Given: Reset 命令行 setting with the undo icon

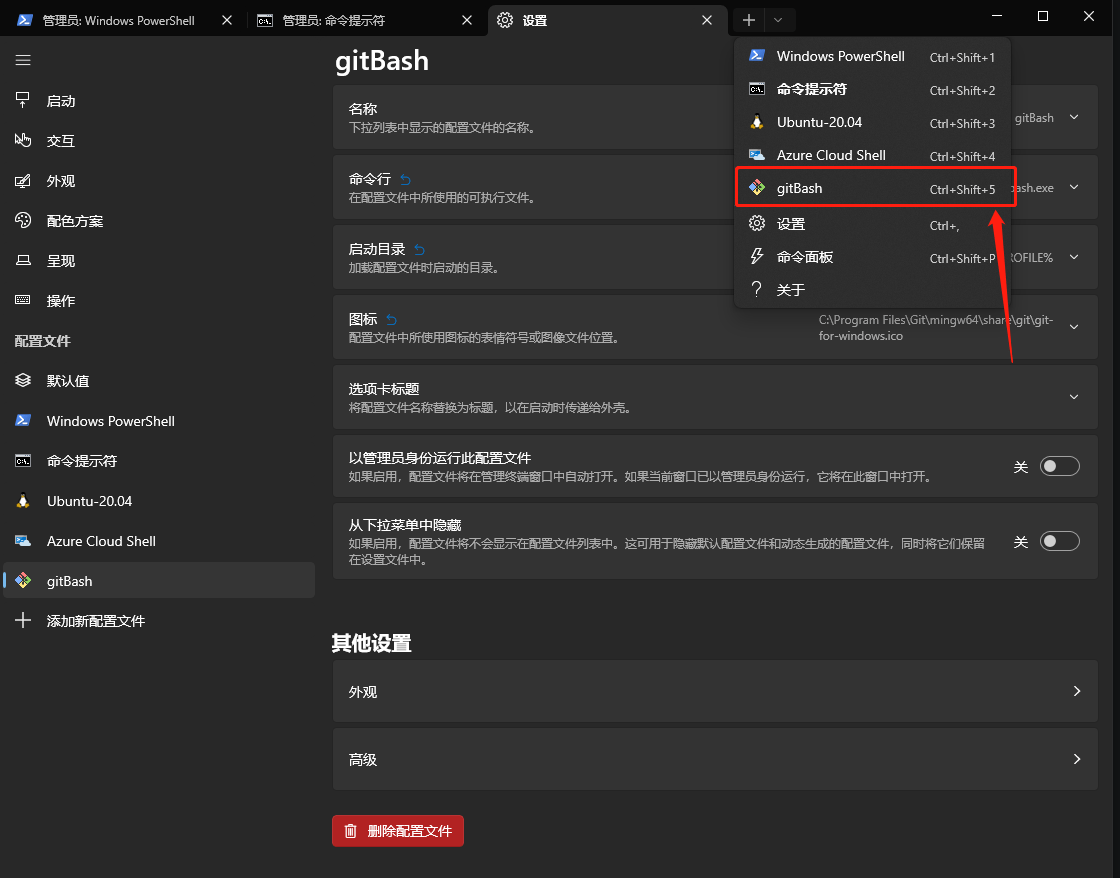Looking at the screenshot, I should point(406,179).
